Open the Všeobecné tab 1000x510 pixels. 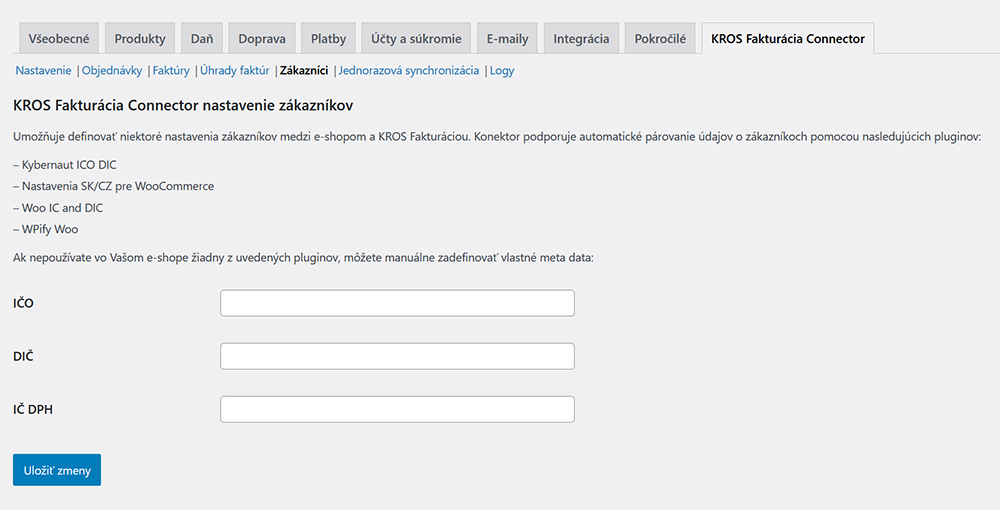(59, 38)
